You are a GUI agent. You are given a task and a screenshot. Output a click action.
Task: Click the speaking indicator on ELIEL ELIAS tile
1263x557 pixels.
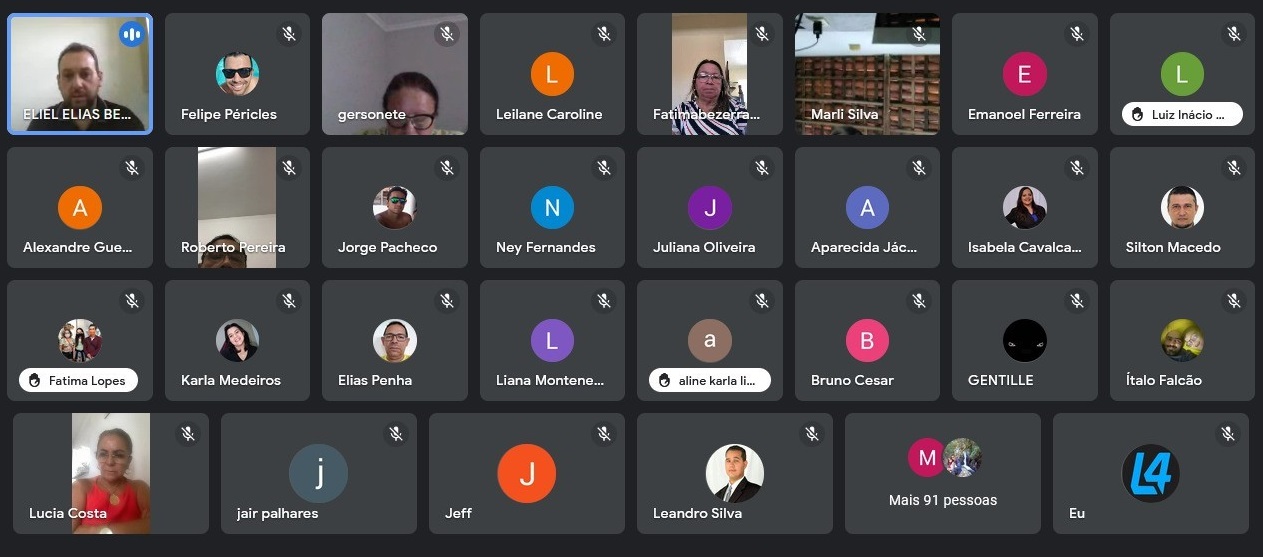pos(131,34)
